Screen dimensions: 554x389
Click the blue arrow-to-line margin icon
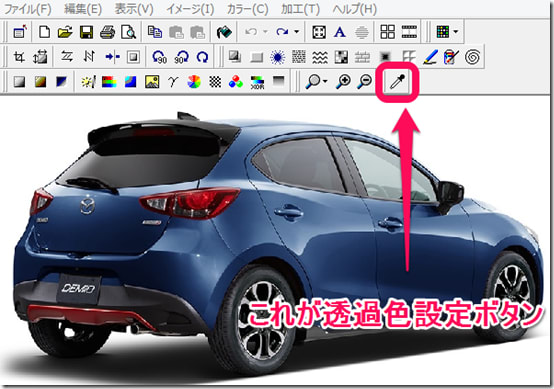(x=112, y=57)
